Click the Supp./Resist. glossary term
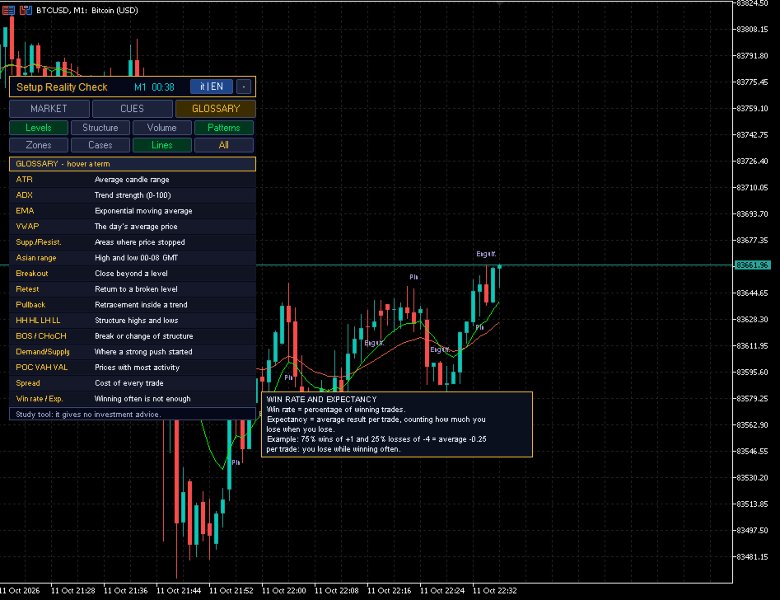This screenshot has width=780, height=600. tap(38, 242)
